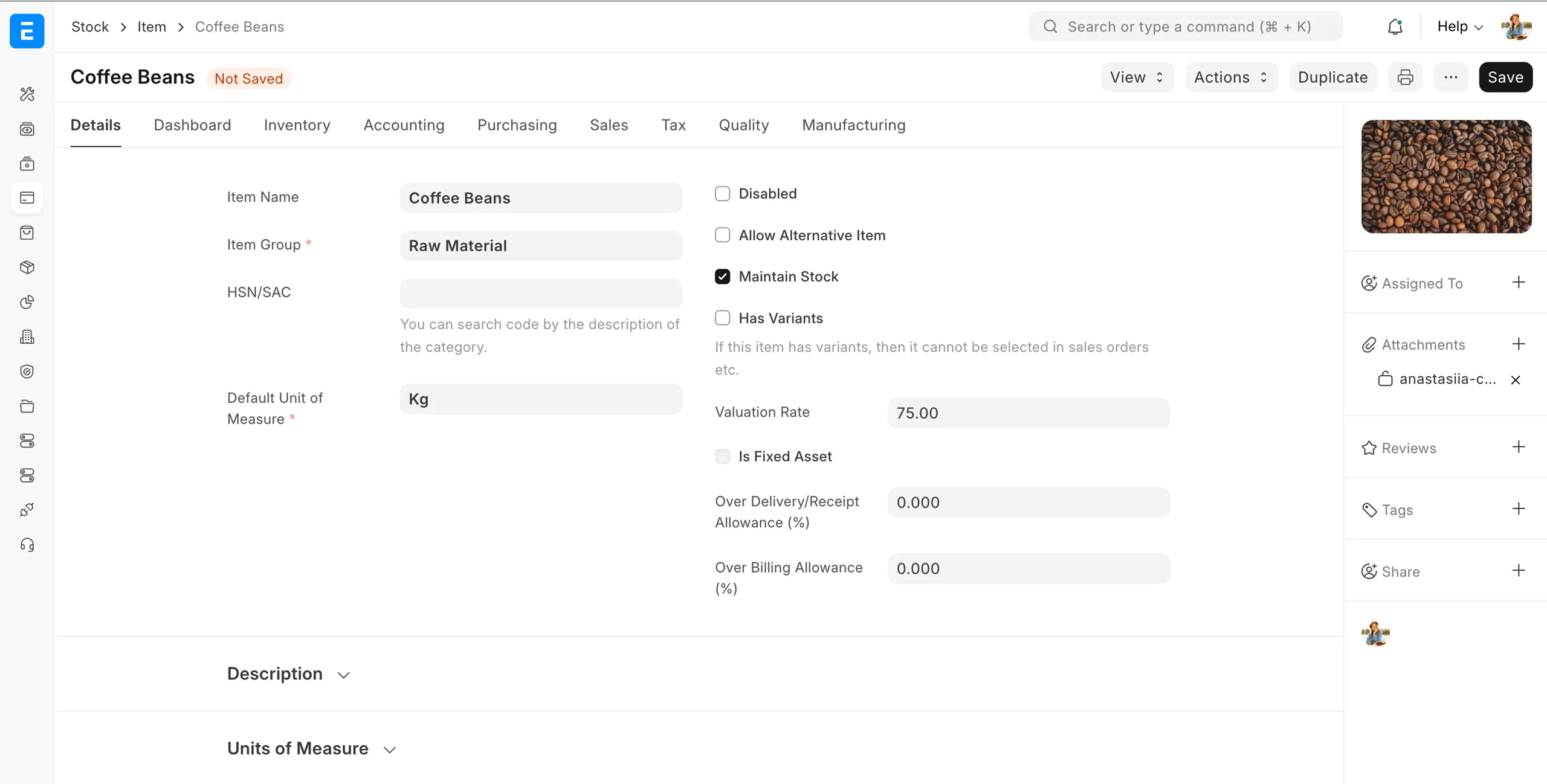Open the shopping bag Selling module icon
Screen dimensions: 1547x784
tap(27, 233)
